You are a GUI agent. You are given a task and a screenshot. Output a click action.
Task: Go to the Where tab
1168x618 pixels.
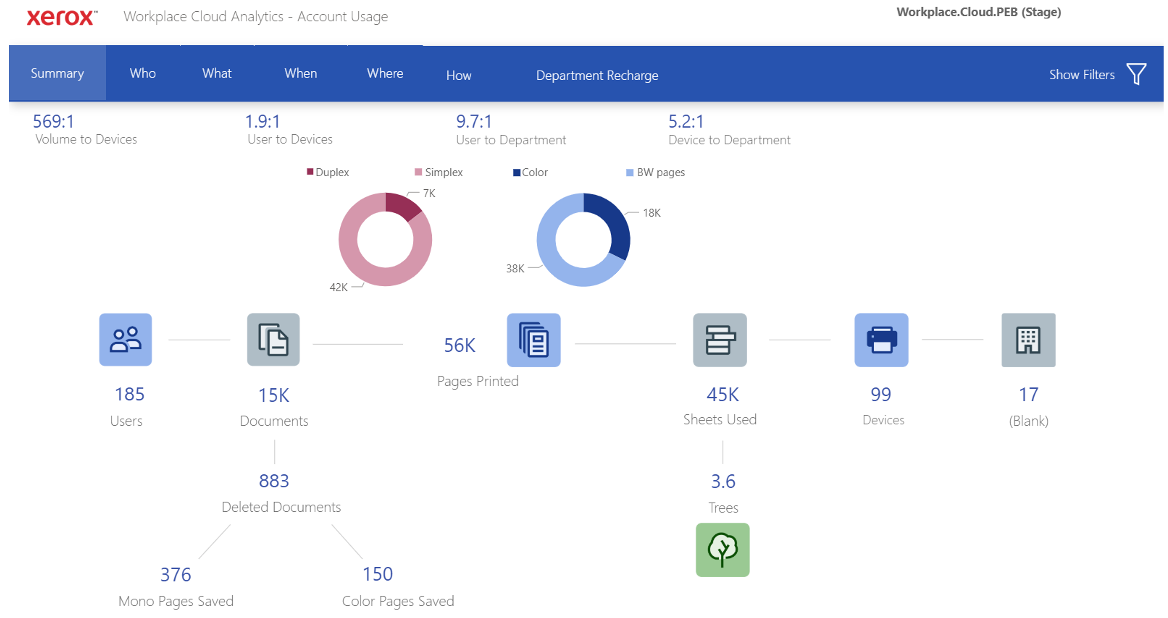click(385, 73)
